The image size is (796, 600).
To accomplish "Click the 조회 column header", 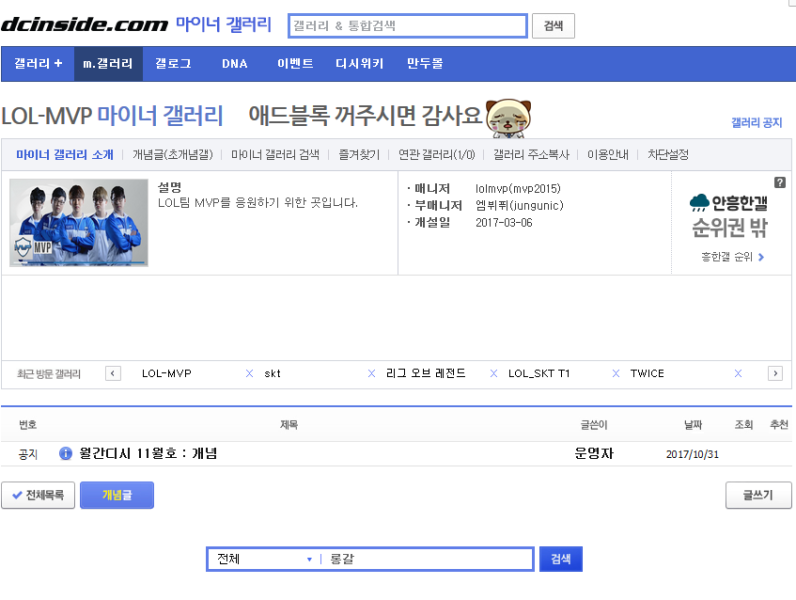I will [x=744, y=424].
